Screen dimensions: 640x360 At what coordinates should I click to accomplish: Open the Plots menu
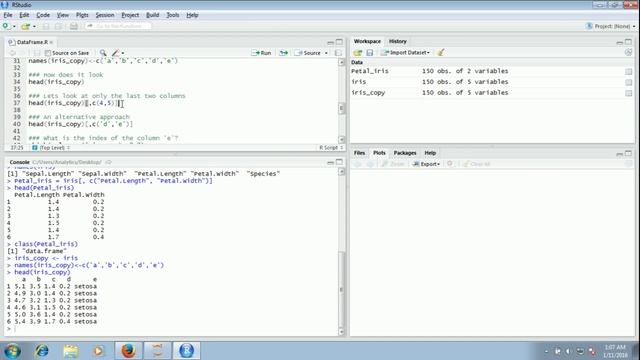(x=82, y=15)
